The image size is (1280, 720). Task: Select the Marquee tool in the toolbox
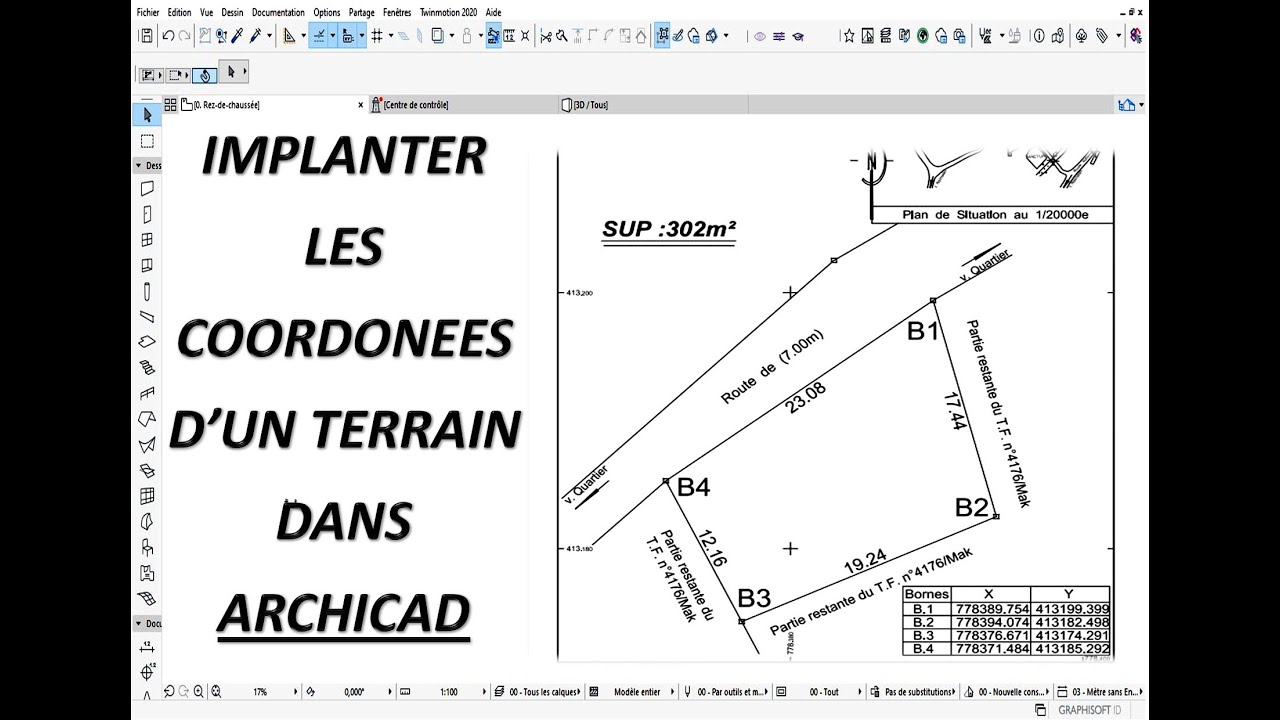[x=147, y=141]
